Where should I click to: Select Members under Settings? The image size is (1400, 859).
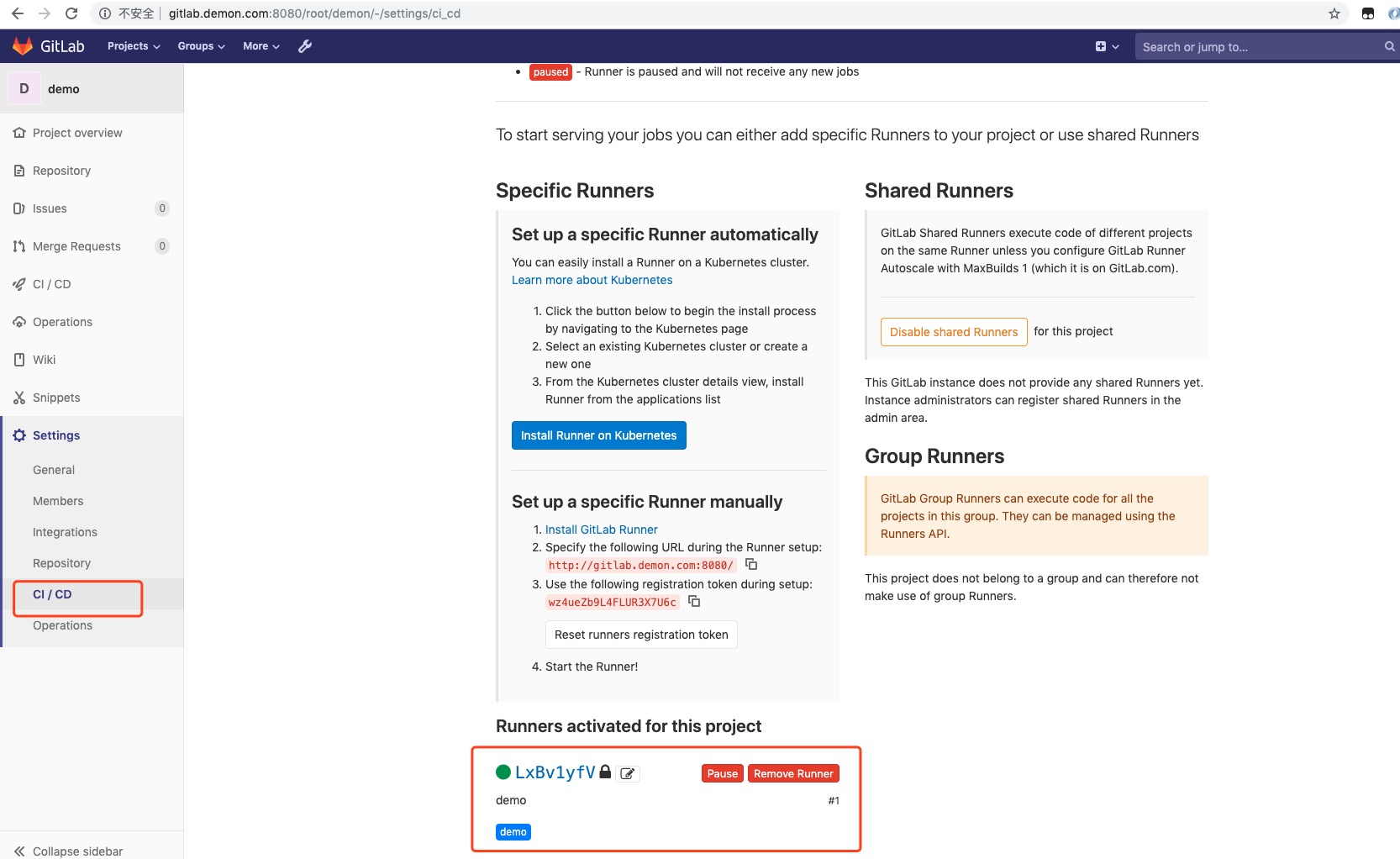pos(58,501)
